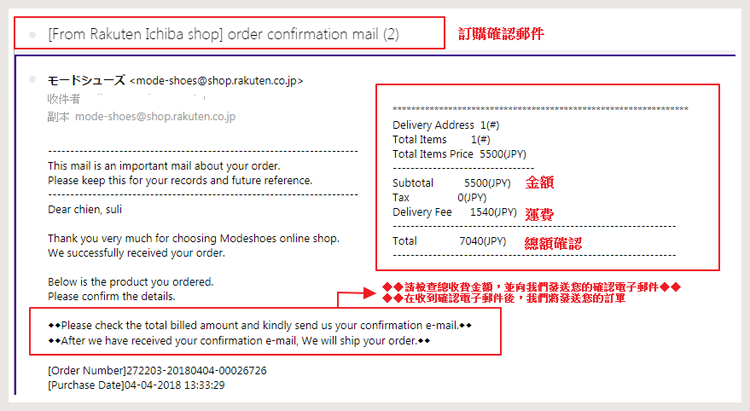The height and width of the screenshot is (411, 750).
Task: Click the cc address after 副本
Action: point(155,116)
